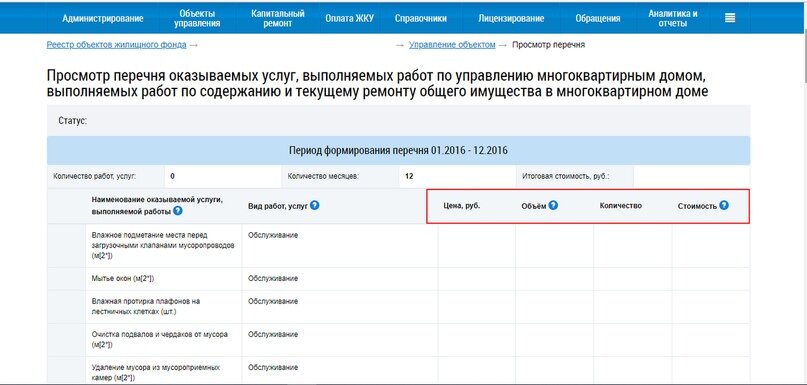Click the 'Количество месяцев' value 12

point(409,176)
